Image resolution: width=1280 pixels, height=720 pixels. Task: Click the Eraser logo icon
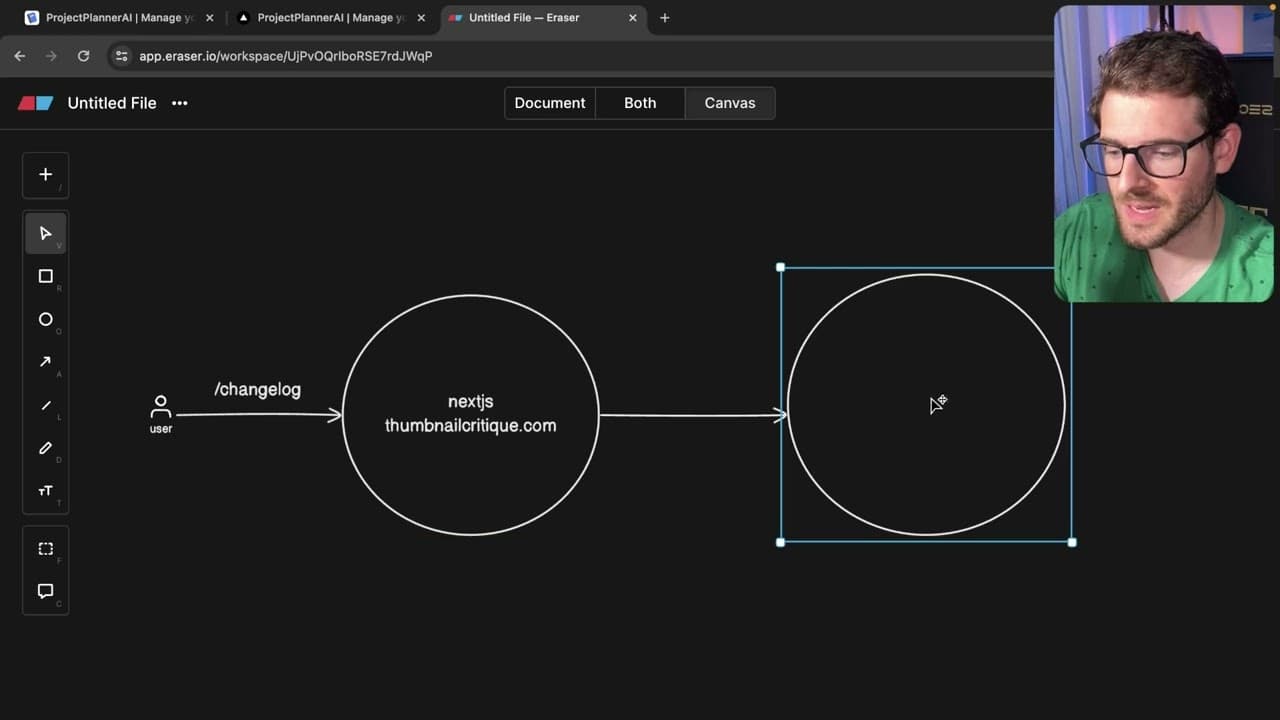tap(35, 103)
